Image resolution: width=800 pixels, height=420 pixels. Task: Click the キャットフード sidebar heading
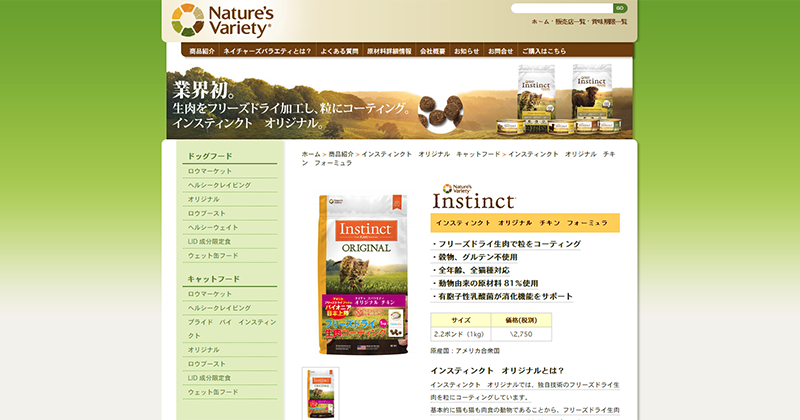(x=213, y=279)
